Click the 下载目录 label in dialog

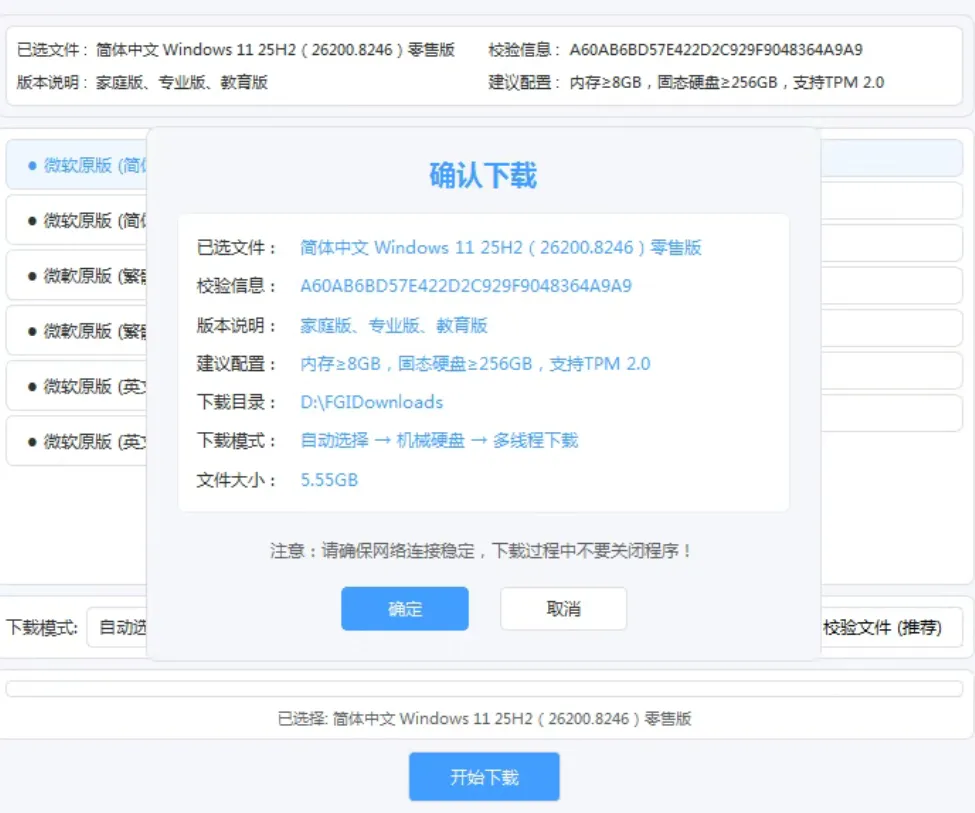[x=236, y=402]
